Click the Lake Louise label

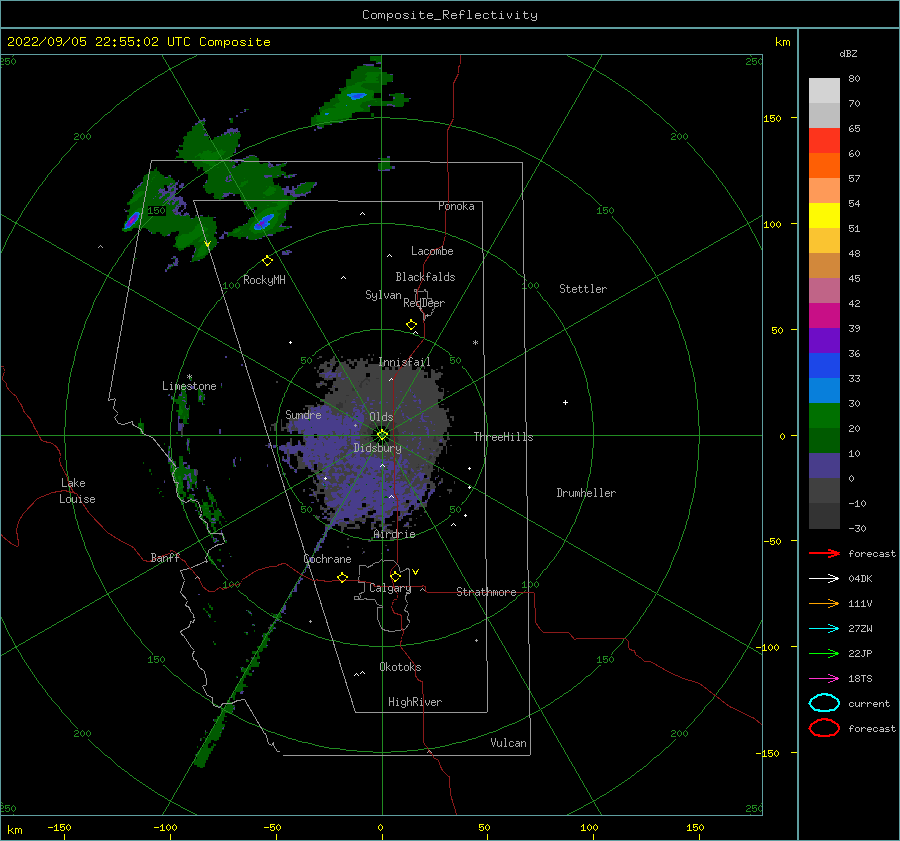(77, 491)
